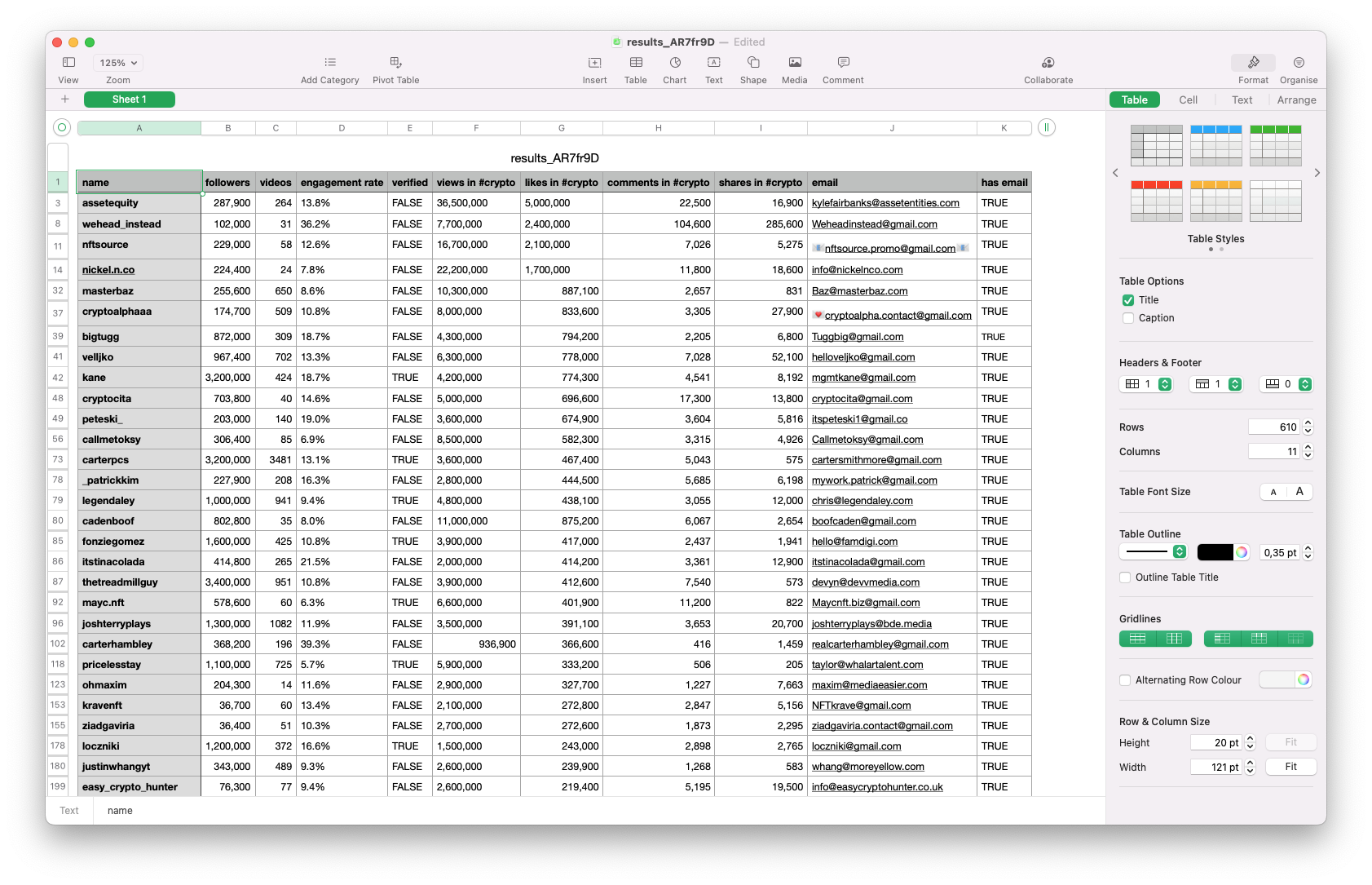Click the add-column handle at table right
This screenshot has width=1372, height=885.
pyautogui.click(x=1047, y=127)
